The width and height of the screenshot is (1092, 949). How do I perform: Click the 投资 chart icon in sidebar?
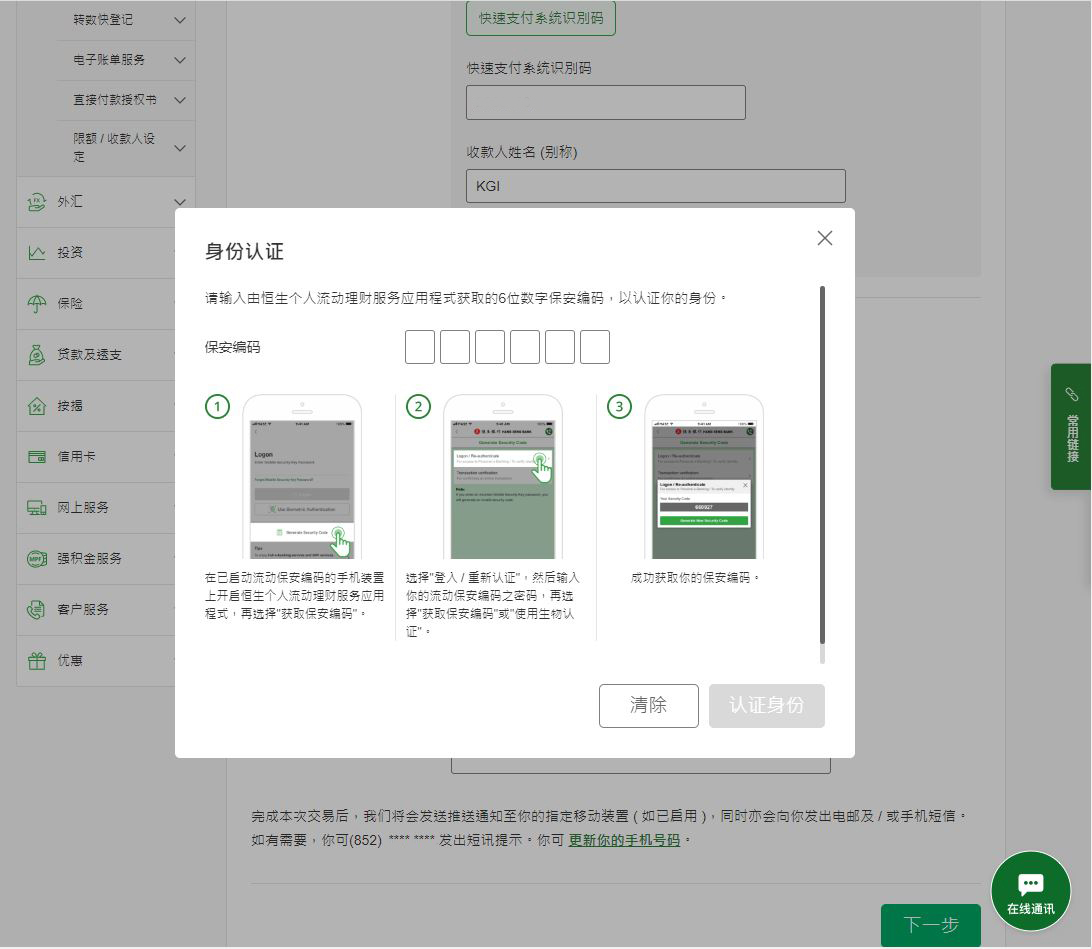(x=37, y=253)
